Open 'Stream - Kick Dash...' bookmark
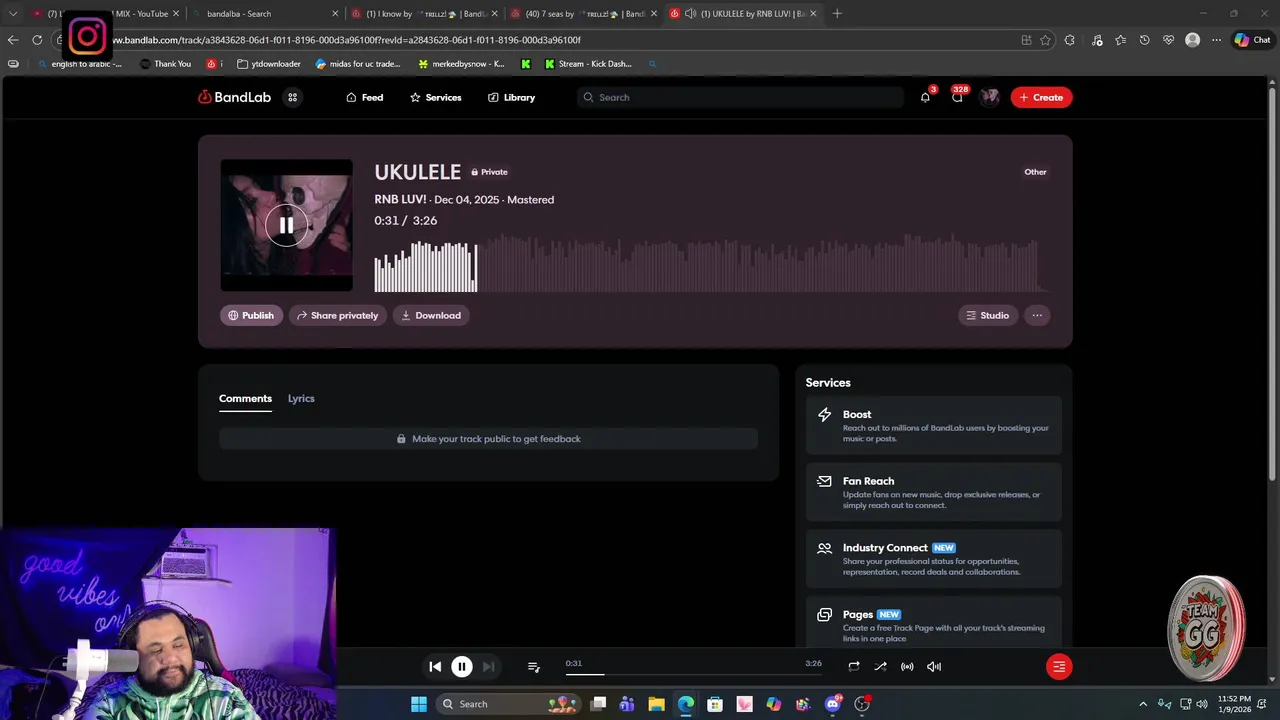 (588, 64)
